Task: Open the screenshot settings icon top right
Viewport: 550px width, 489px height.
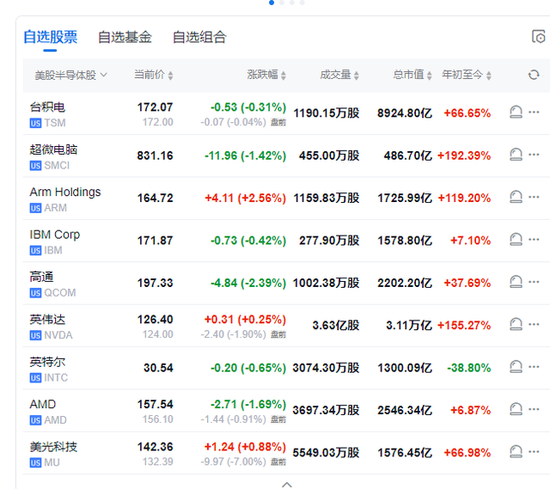Action: (x=539, y=36)
